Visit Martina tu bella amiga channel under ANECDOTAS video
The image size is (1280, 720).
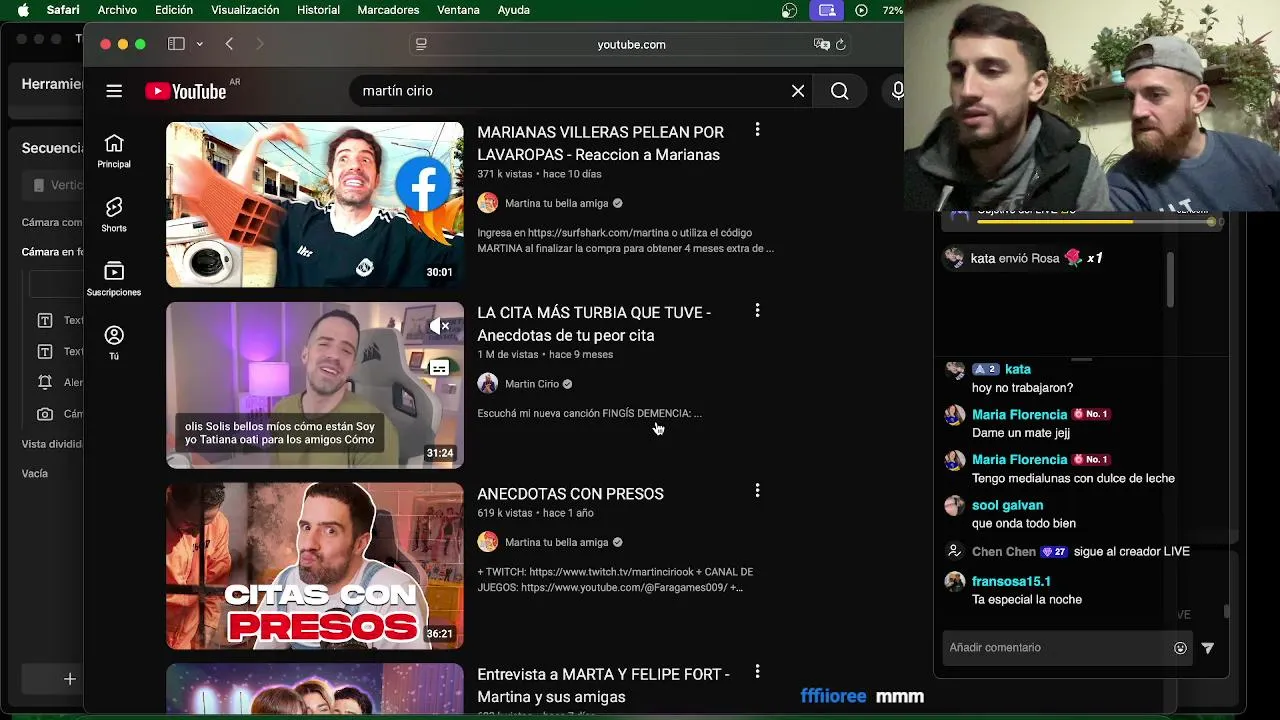[x=556, y=542]
